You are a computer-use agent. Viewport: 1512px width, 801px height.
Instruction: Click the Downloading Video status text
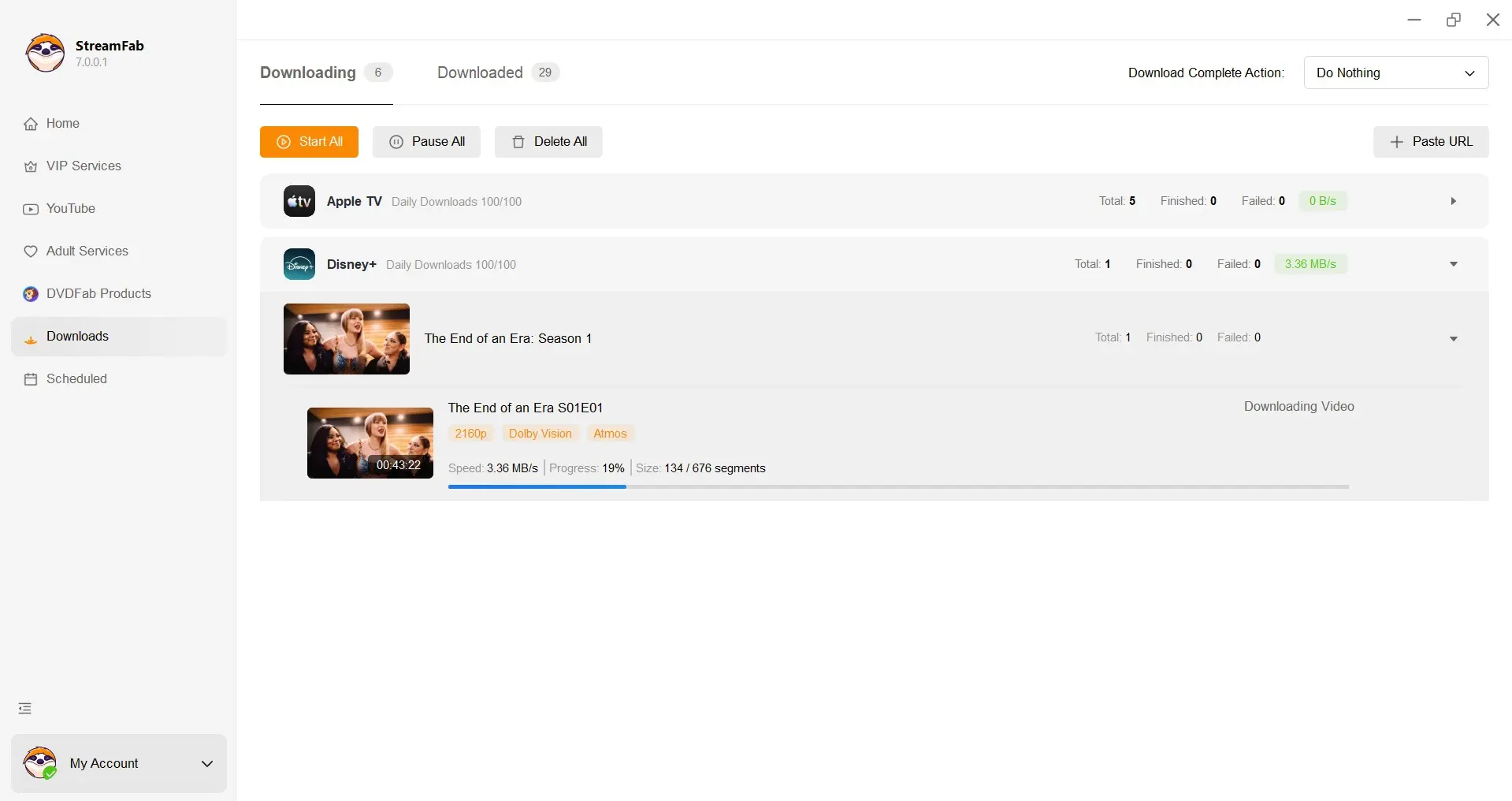[x=1299, y=407]
